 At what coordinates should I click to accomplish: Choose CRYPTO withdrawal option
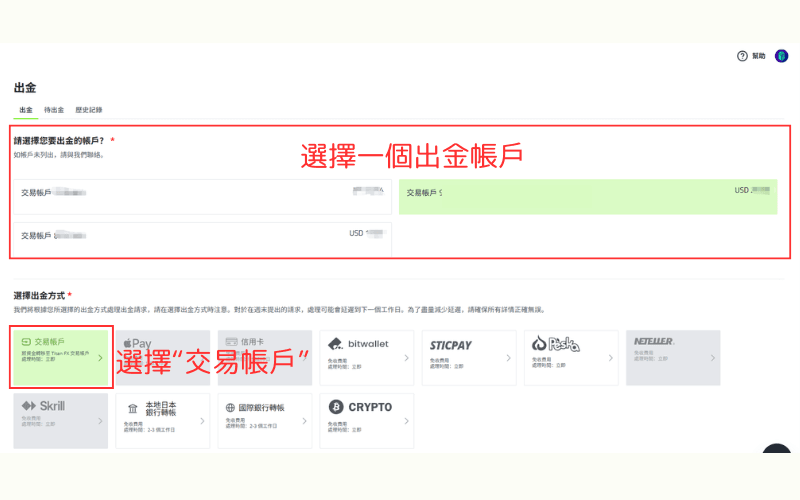tap(366, 420)
